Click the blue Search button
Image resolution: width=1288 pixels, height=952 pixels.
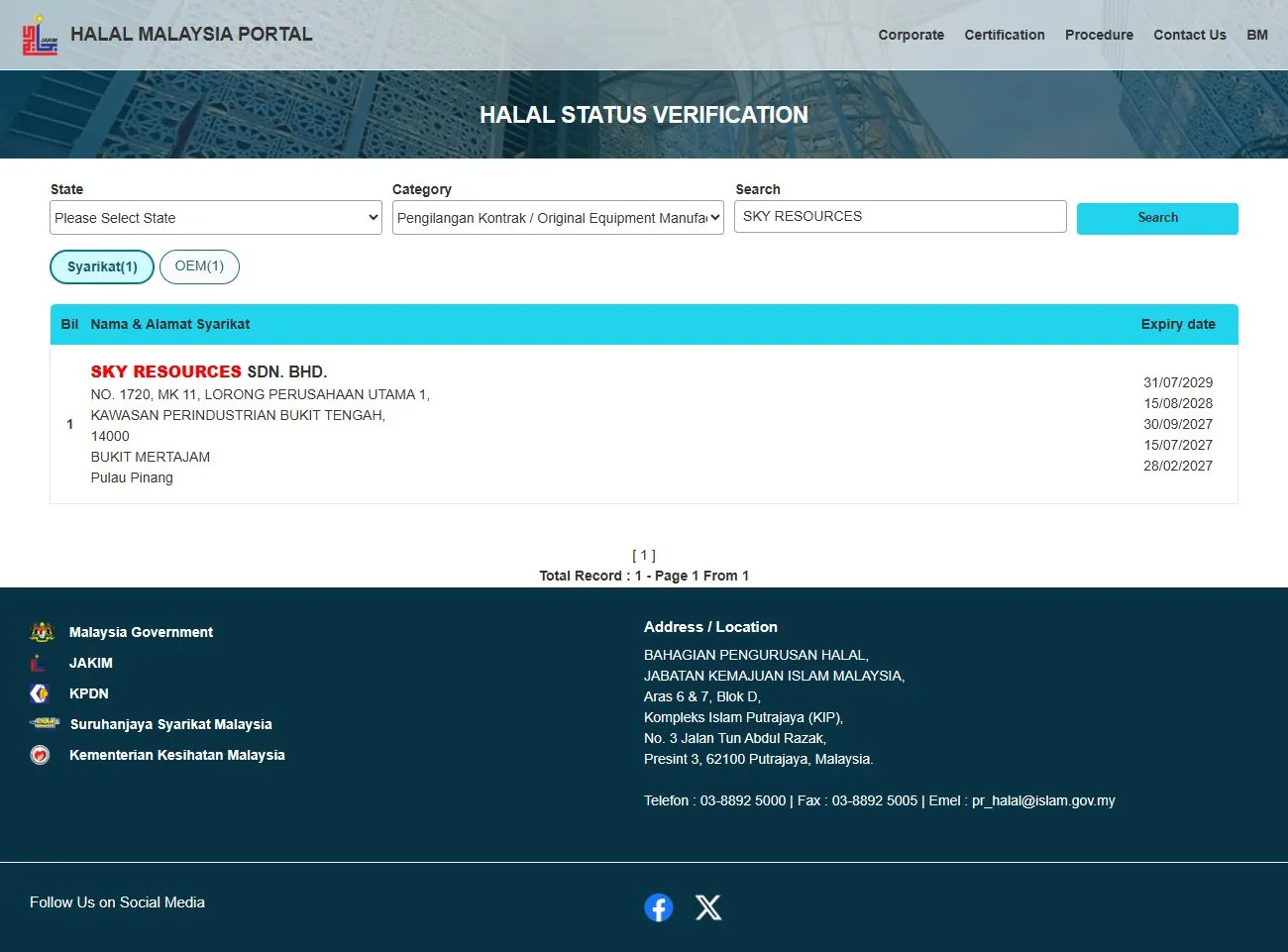click(x=1157, y=218)
